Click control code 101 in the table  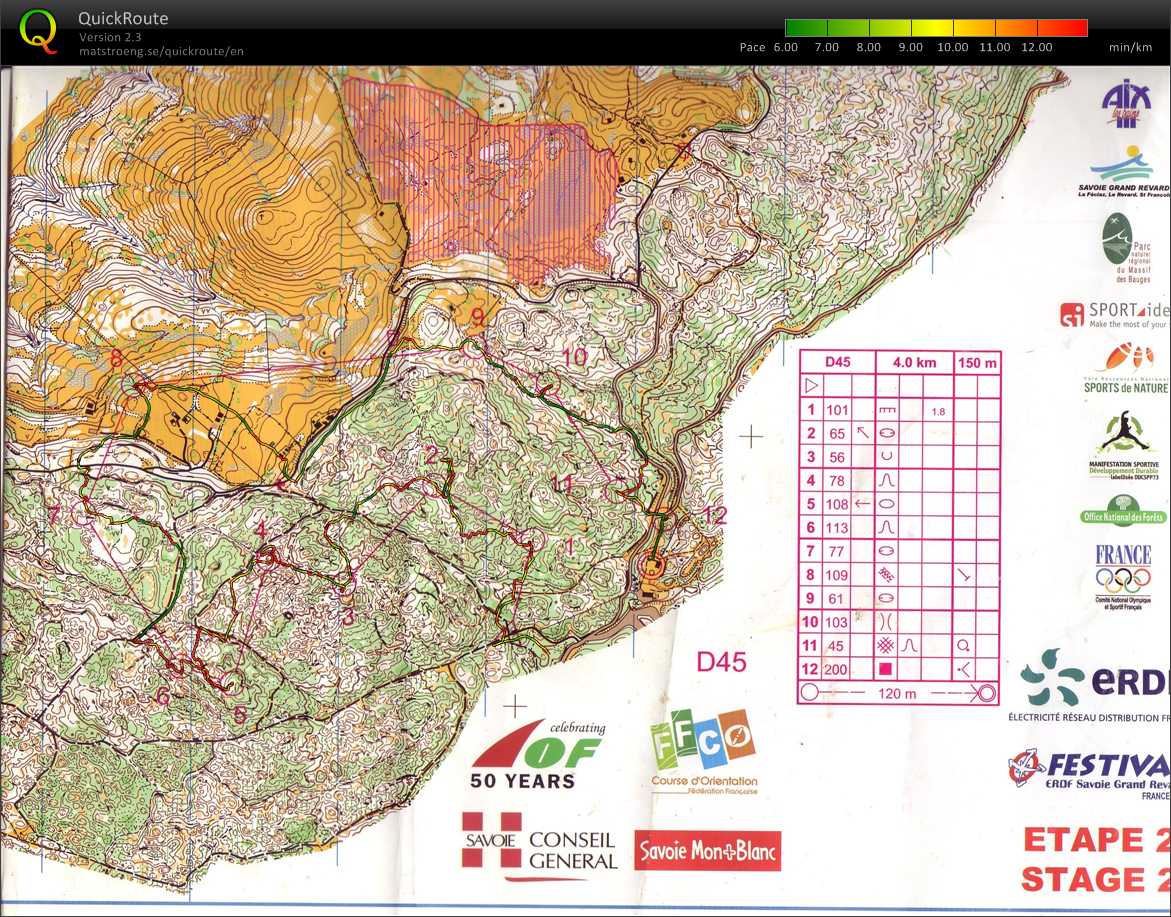pos(836,410)
